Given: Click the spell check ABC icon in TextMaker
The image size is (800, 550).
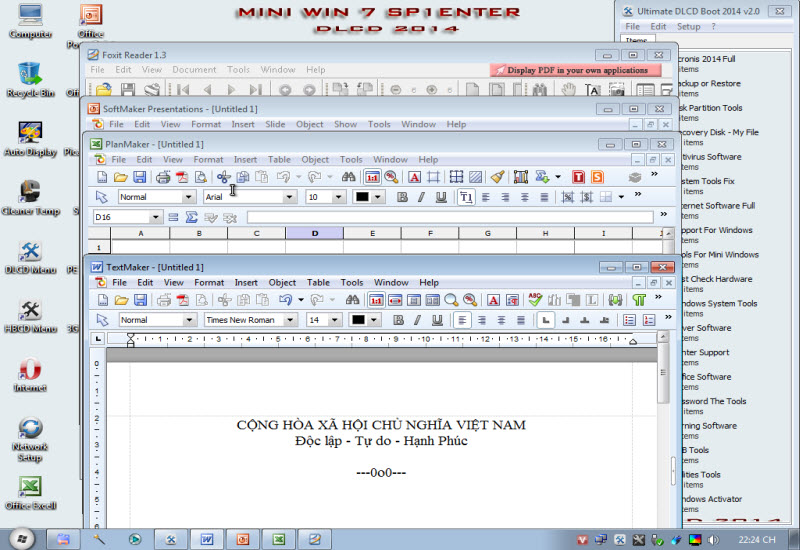Looking at the screenshot, I should [x=535, y=299].
